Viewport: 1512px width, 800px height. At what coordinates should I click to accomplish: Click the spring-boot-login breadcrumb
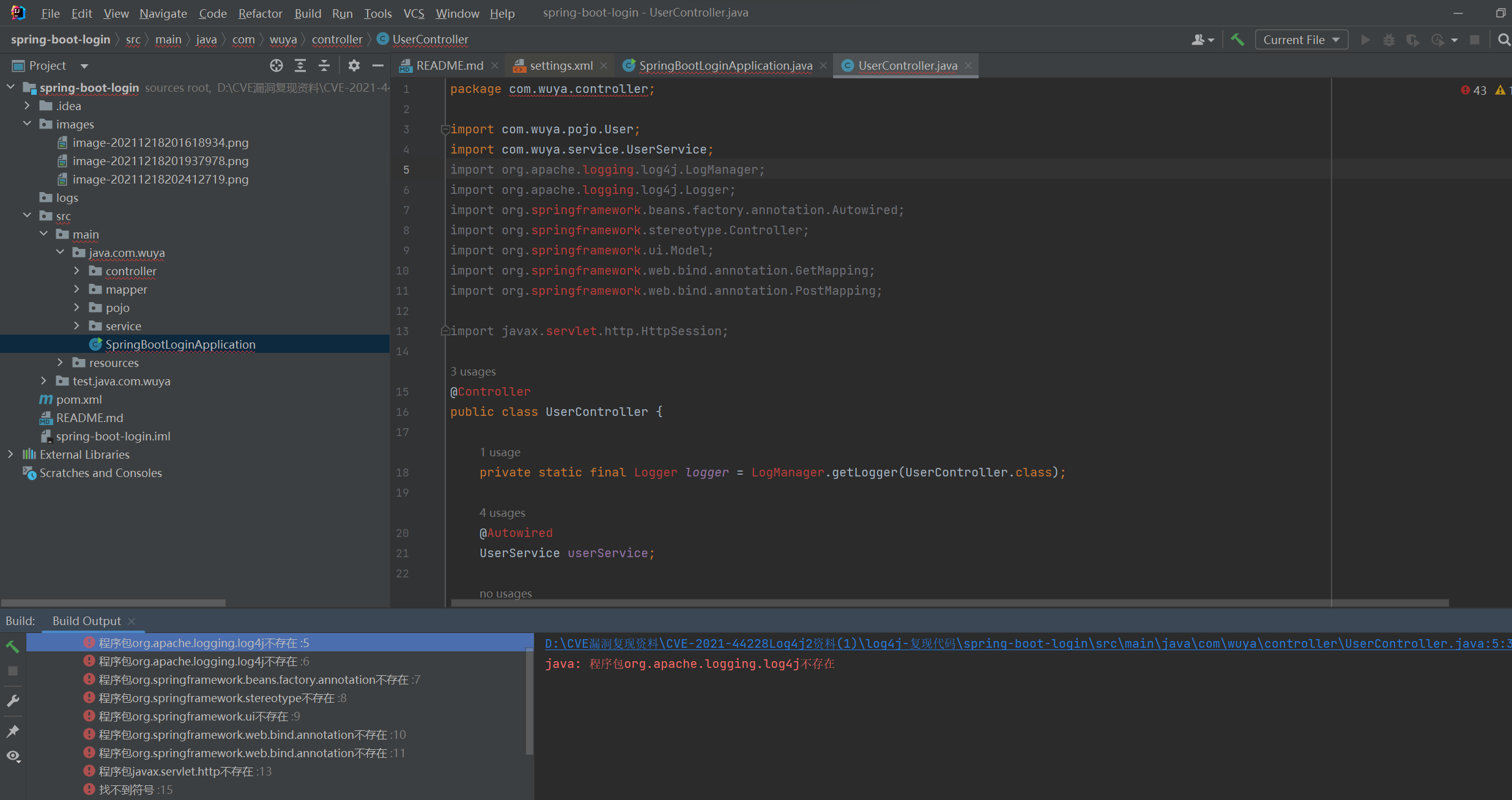[61, 40]
